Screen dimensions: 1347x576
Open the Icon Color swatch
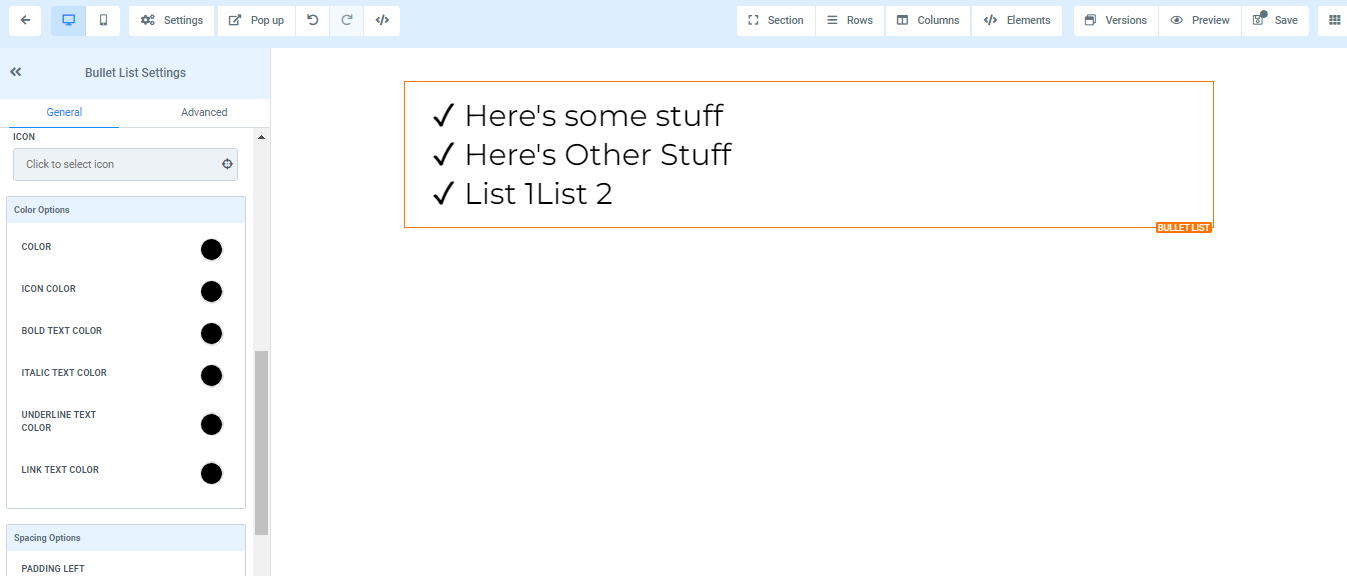click(x=211, y=292)
